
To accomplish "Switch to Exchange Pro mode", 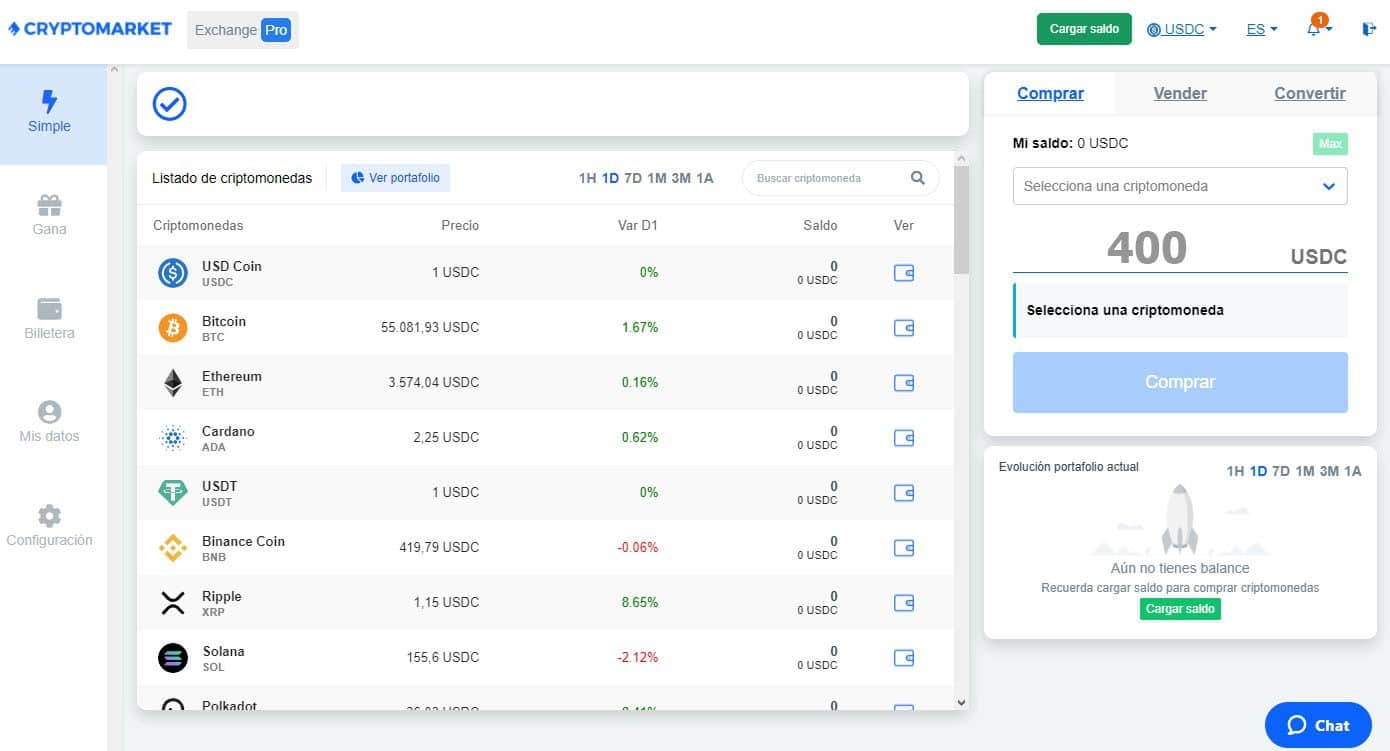I will [x=243, y=30].
